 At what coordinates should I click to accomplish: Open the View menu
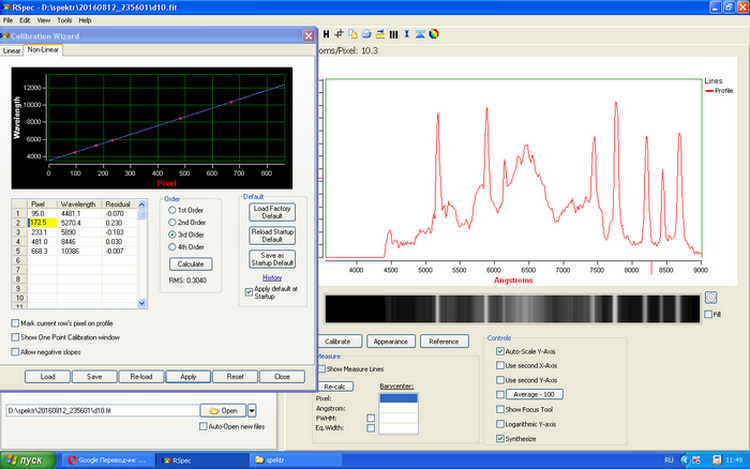[44, 21]
